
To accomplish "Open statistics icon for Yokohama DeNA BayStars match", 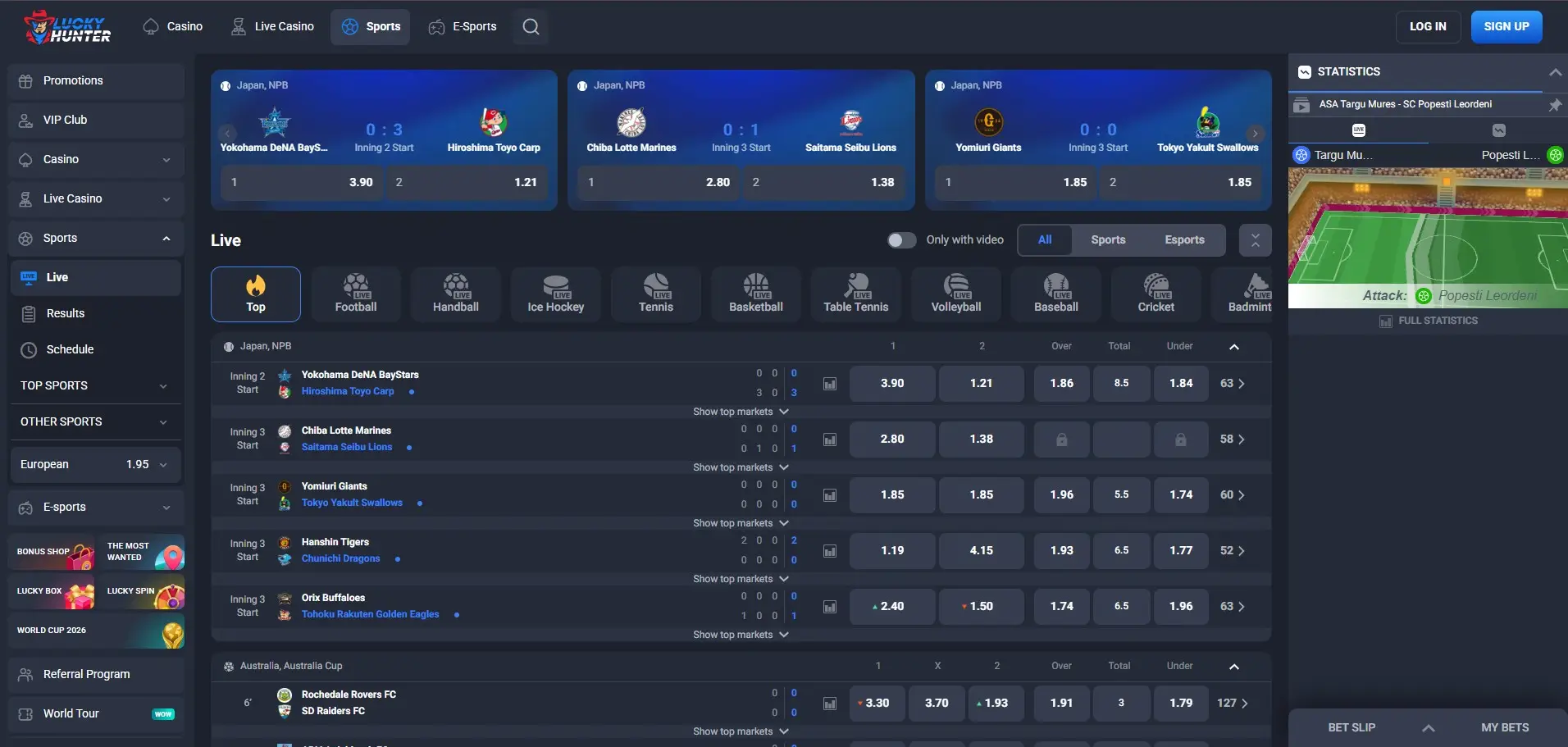I will coord(830,384).
